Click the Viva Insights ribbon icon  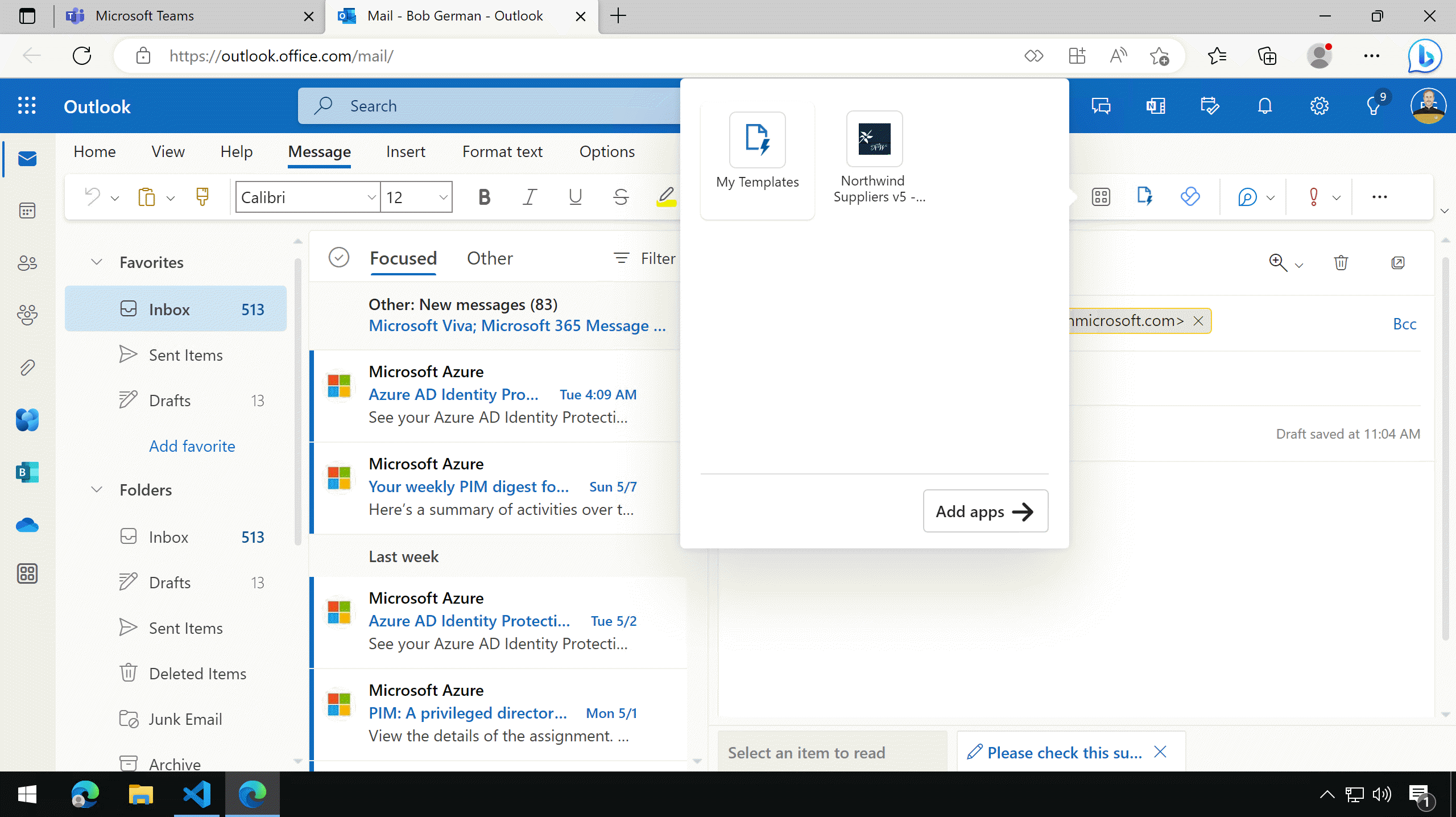[x=1190, y=197]
